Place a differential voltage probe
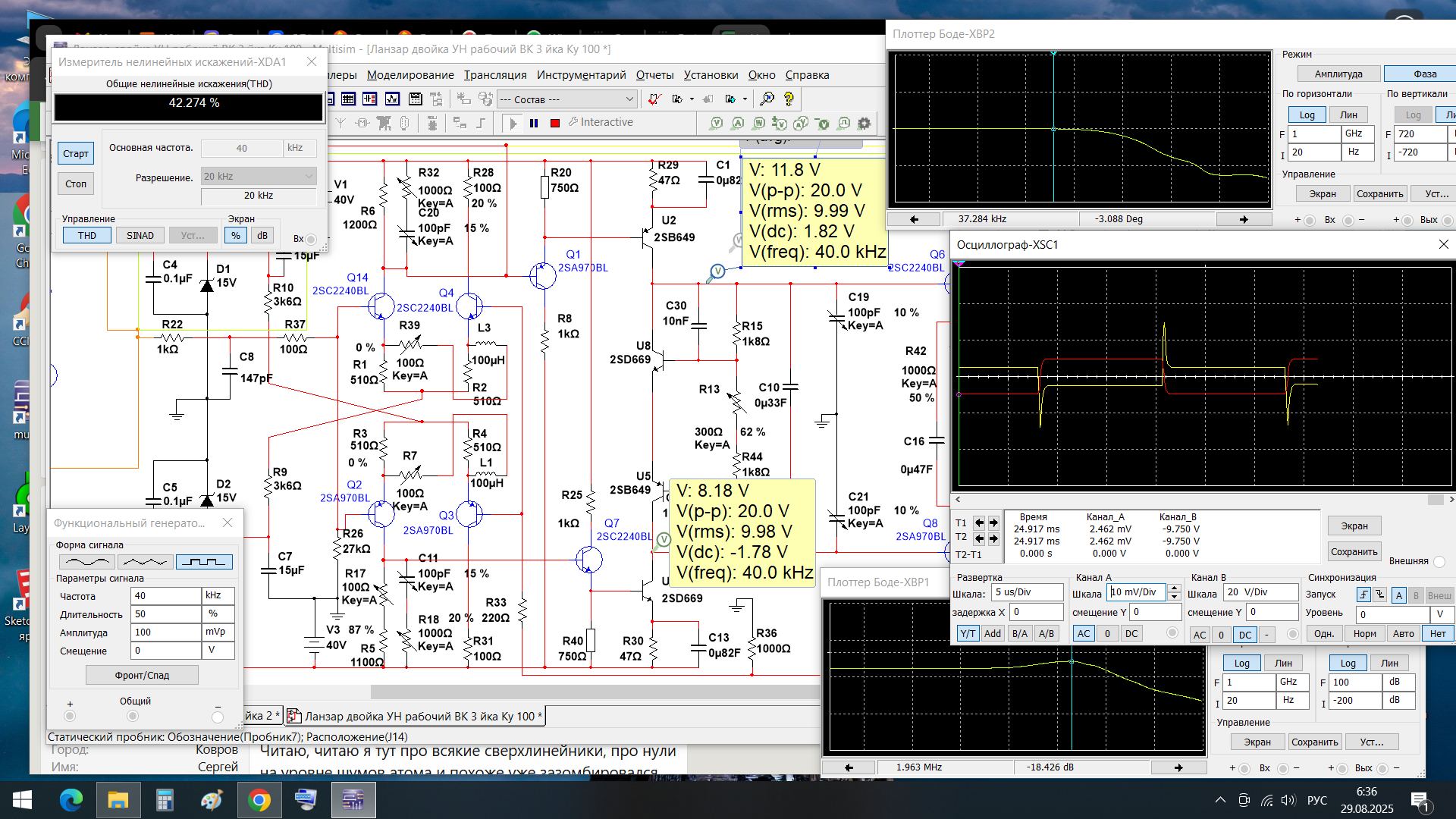The image size is (1456, 819). (780, 123)
